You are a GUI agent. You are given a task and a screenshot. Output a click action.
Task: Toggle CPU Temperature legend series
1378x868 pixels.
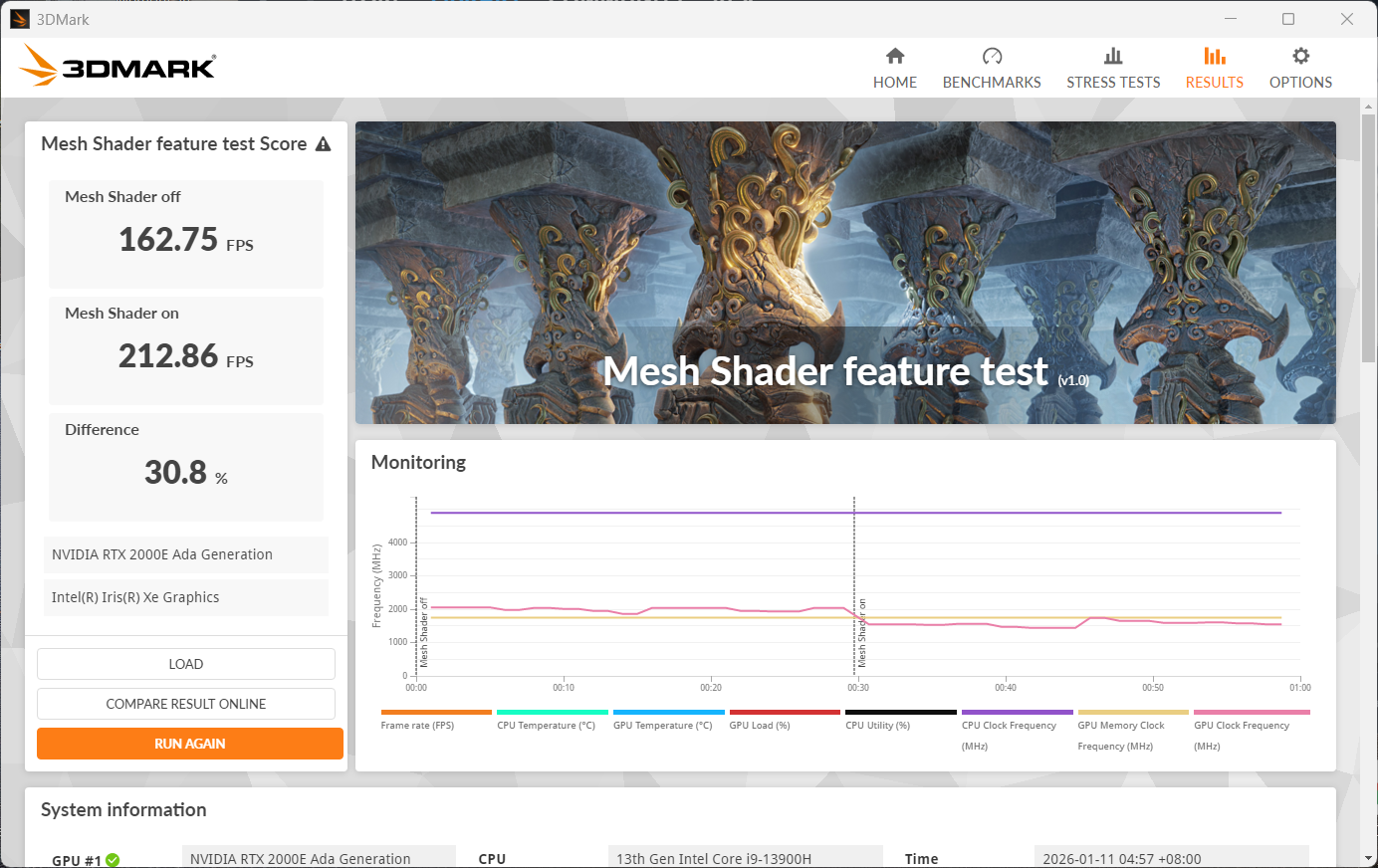pos(546,726)
